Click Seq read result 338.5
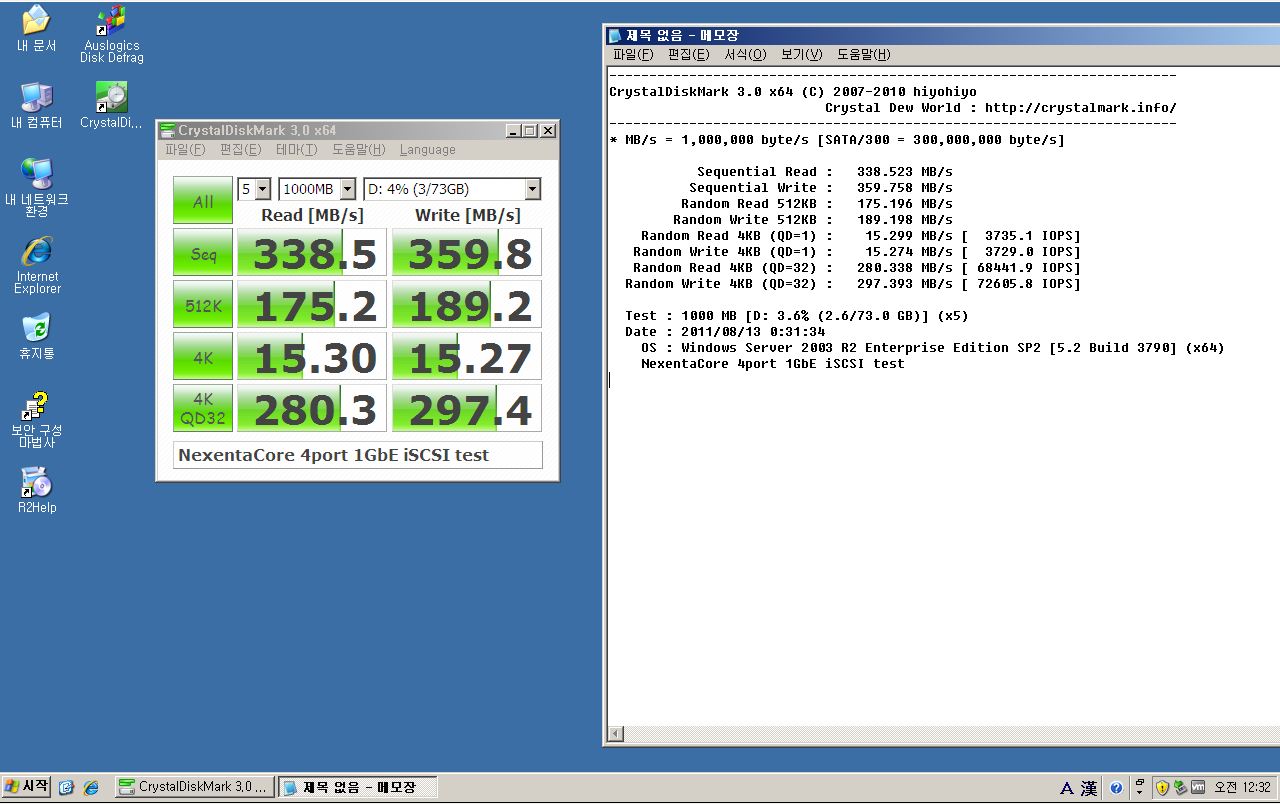Viewport: 1280px width, 804px height. (312, 253)
